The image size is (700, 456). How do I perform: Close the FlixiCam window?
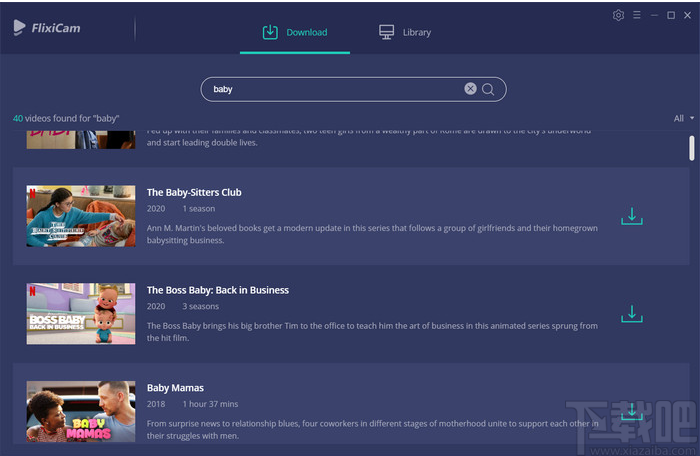(688, 15)
